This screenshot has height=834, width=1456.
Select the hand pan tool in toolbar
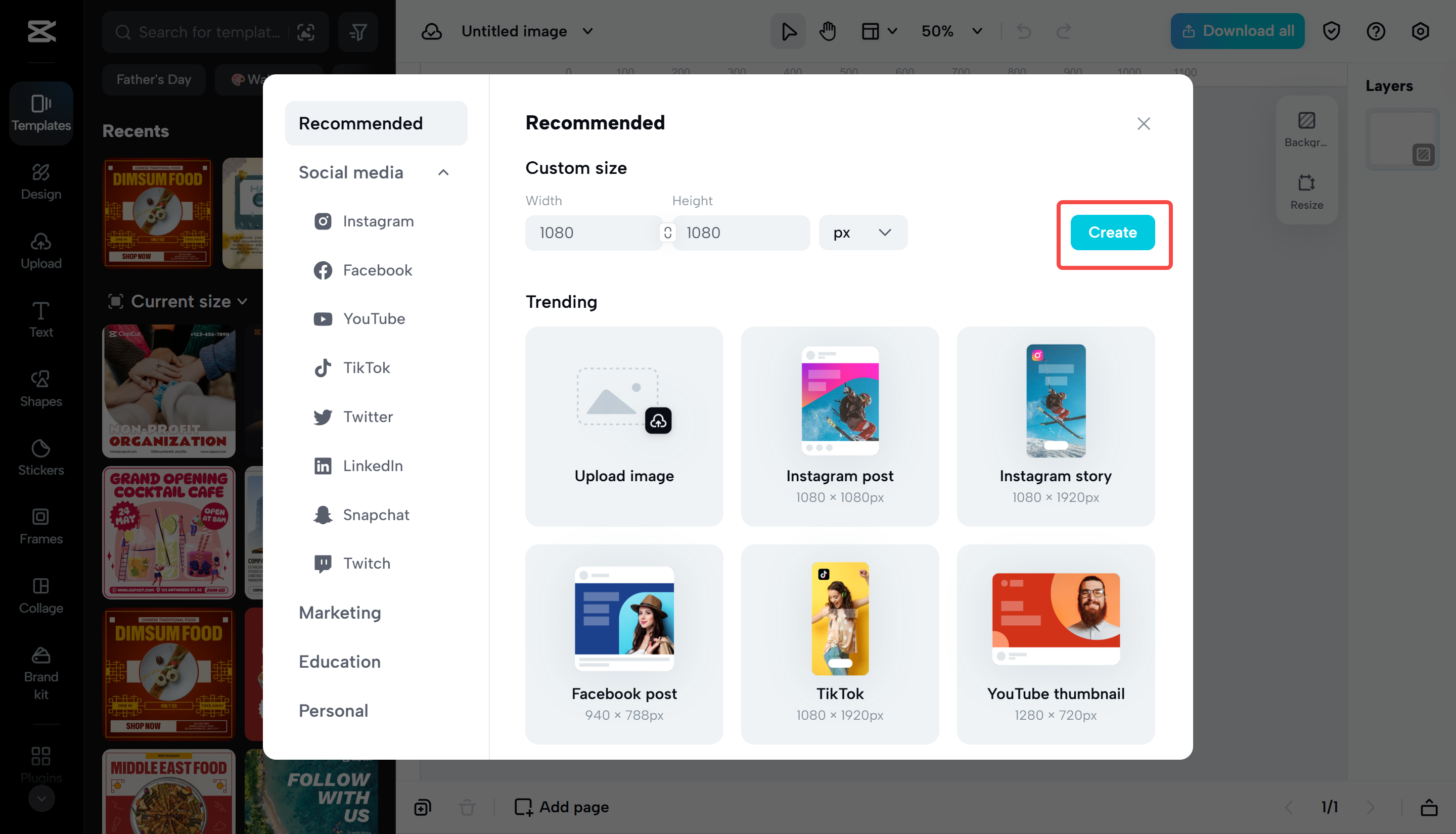click(827, 31)
